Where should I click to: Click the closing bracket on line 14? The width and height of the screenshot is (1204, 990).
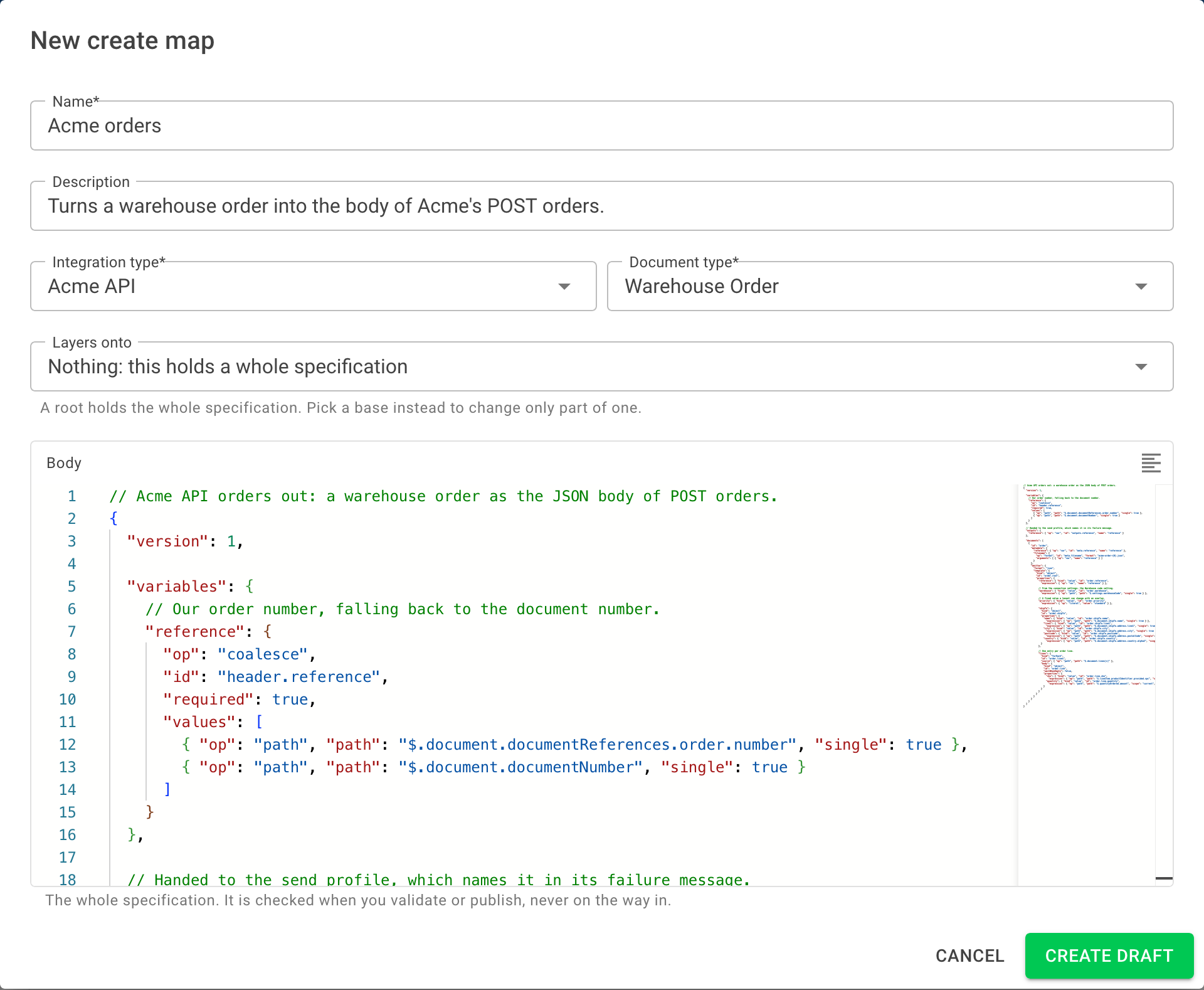coord(167,790)
